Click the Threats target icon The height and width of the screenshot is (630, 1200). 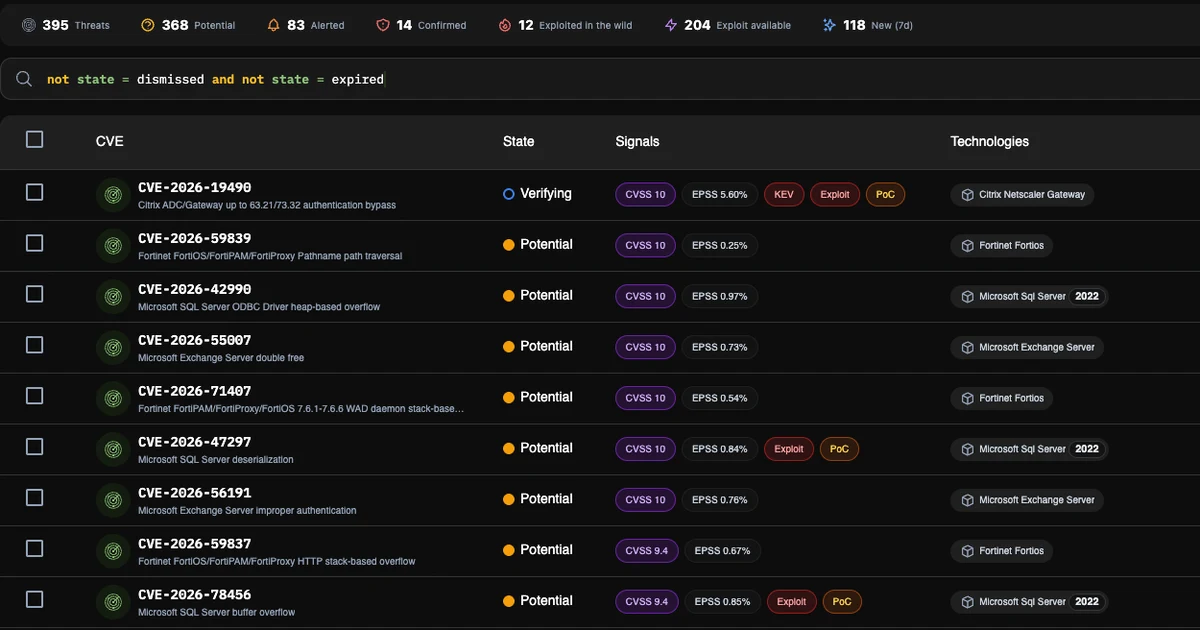click(28, 25)
